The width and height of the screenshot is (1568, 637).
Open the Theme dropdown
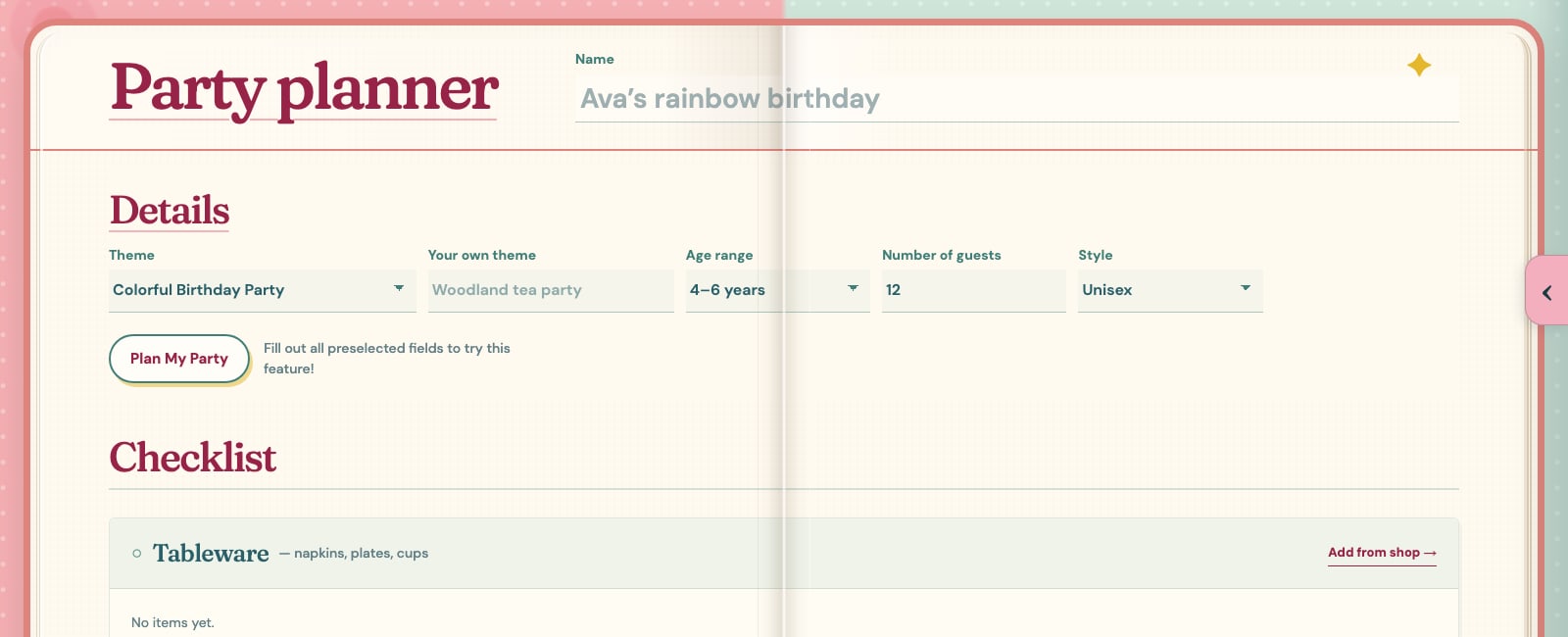[263, 290]
